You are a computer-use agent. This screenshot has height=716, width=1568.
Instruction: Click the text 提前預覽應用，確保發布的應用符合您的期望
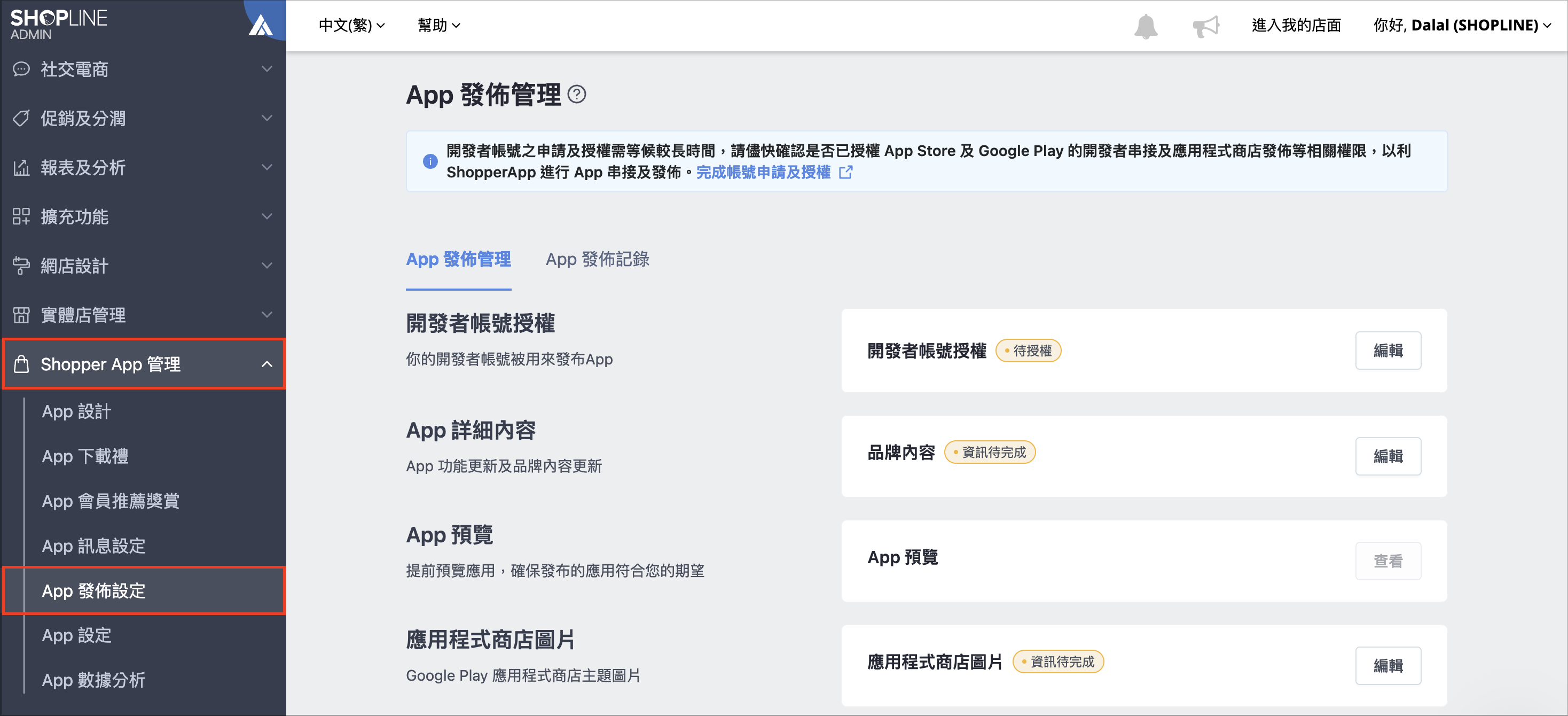pos(554,571)
